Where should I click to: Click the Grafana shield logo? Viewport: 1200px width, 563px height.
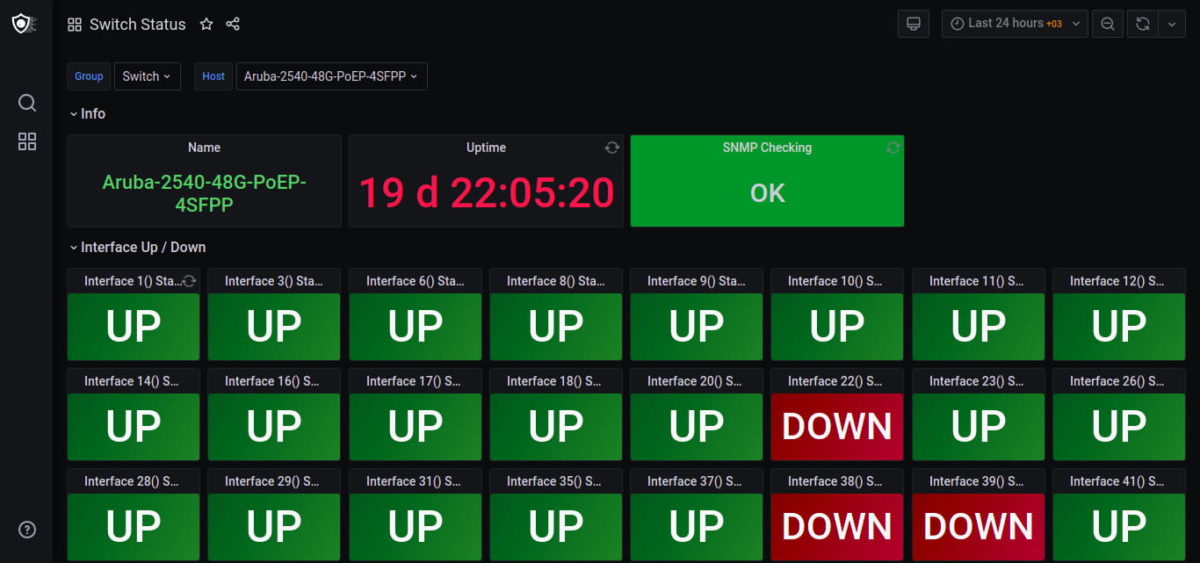[22, 24]
